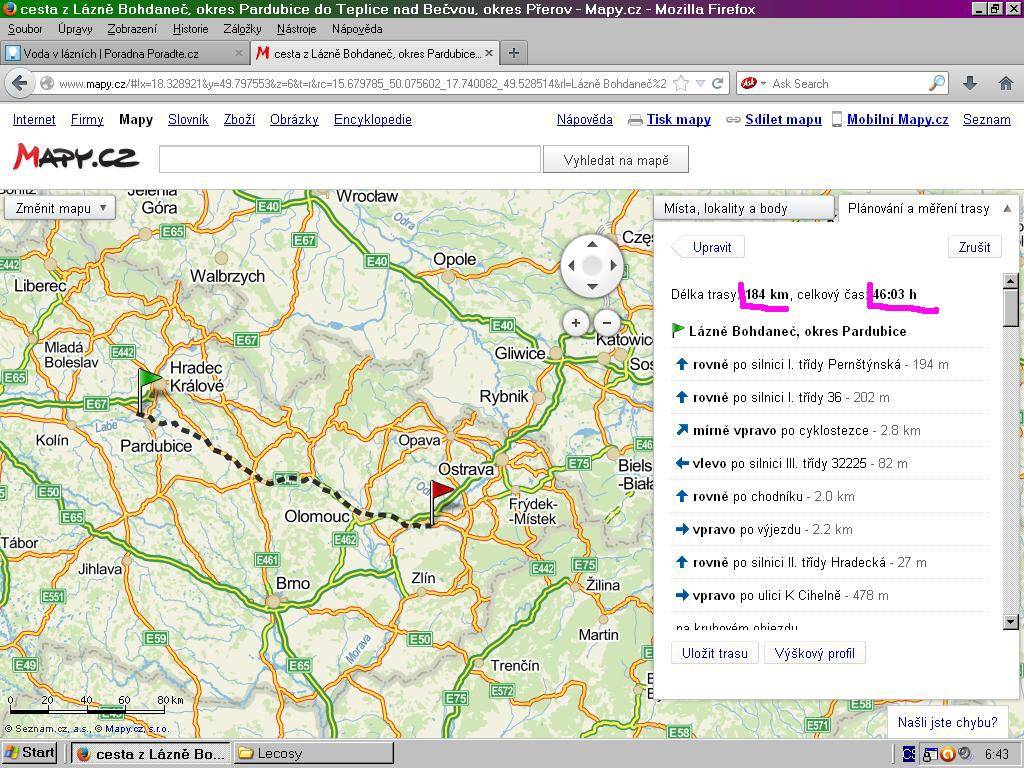Switch to Voda v lázních tab
Viewport: 1024px width, 768px height.
pos(125,53)
